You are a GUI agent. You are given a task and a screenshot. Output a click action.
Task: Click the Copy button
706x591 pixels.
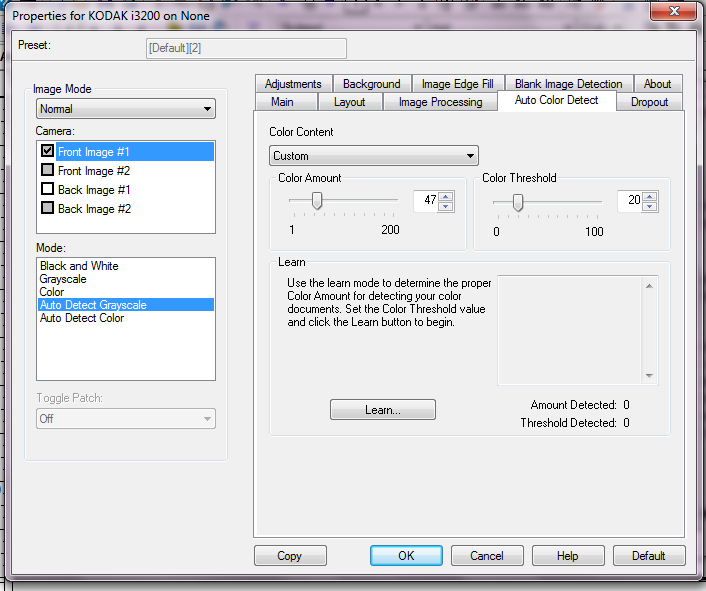[x=290, y=555]
